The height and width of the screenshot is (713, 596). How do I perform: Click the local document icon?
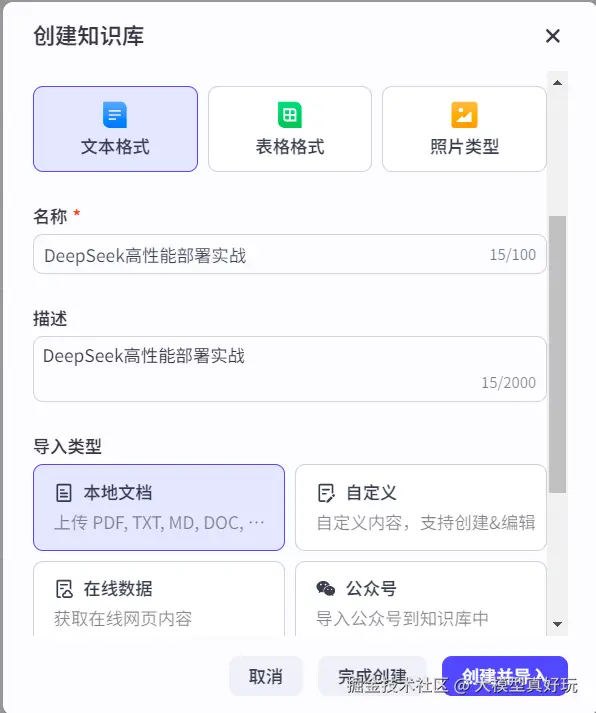[64, 493]
